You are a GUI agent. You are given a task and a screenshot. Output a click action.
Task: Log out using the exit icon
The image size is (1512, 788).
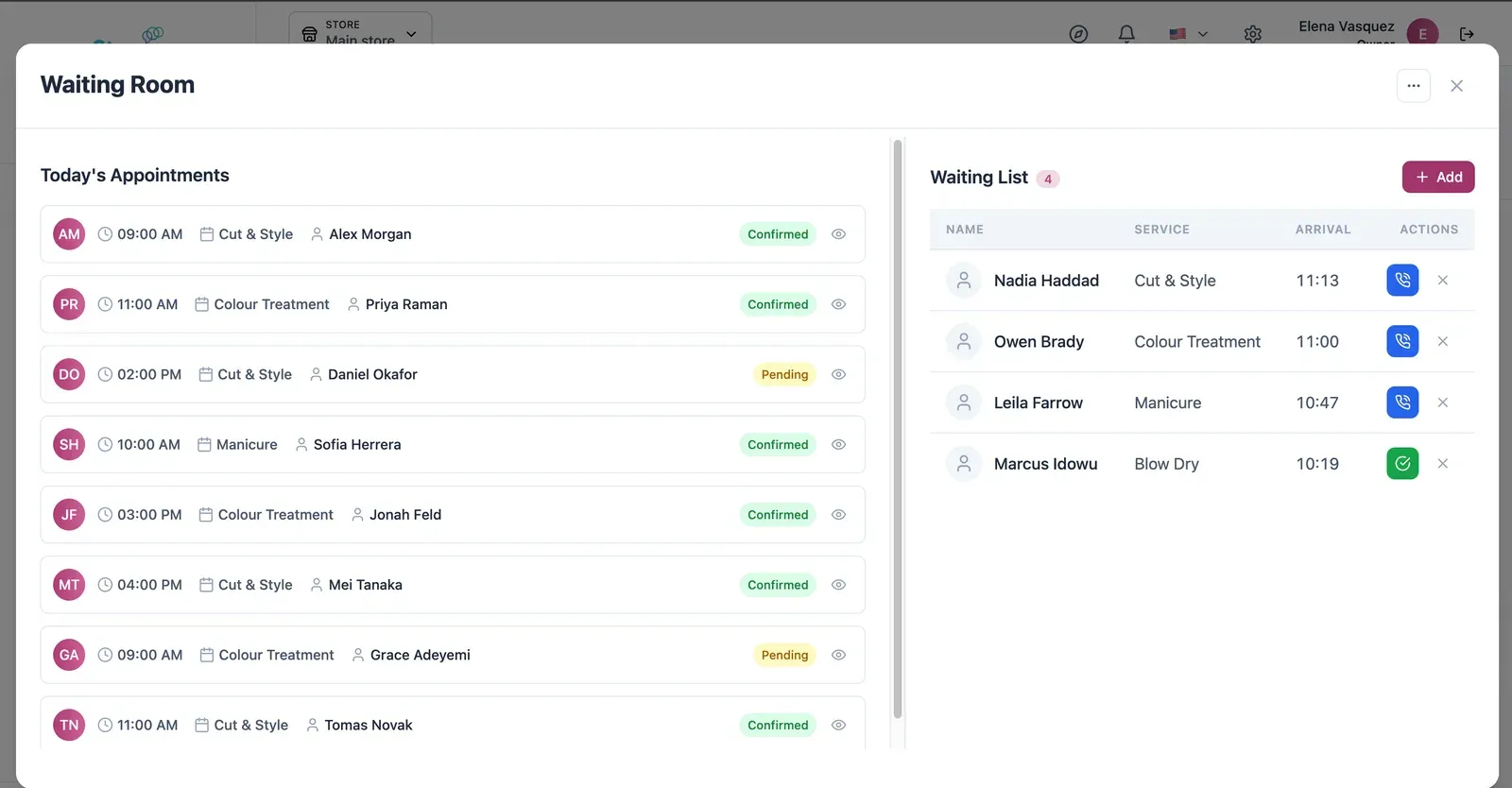pos(1467,34)
